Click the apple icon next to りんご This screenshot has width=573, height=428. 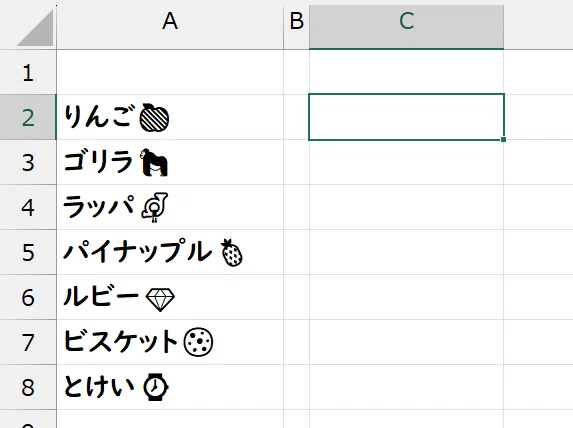pyautogui.click(x=154, y=117)
